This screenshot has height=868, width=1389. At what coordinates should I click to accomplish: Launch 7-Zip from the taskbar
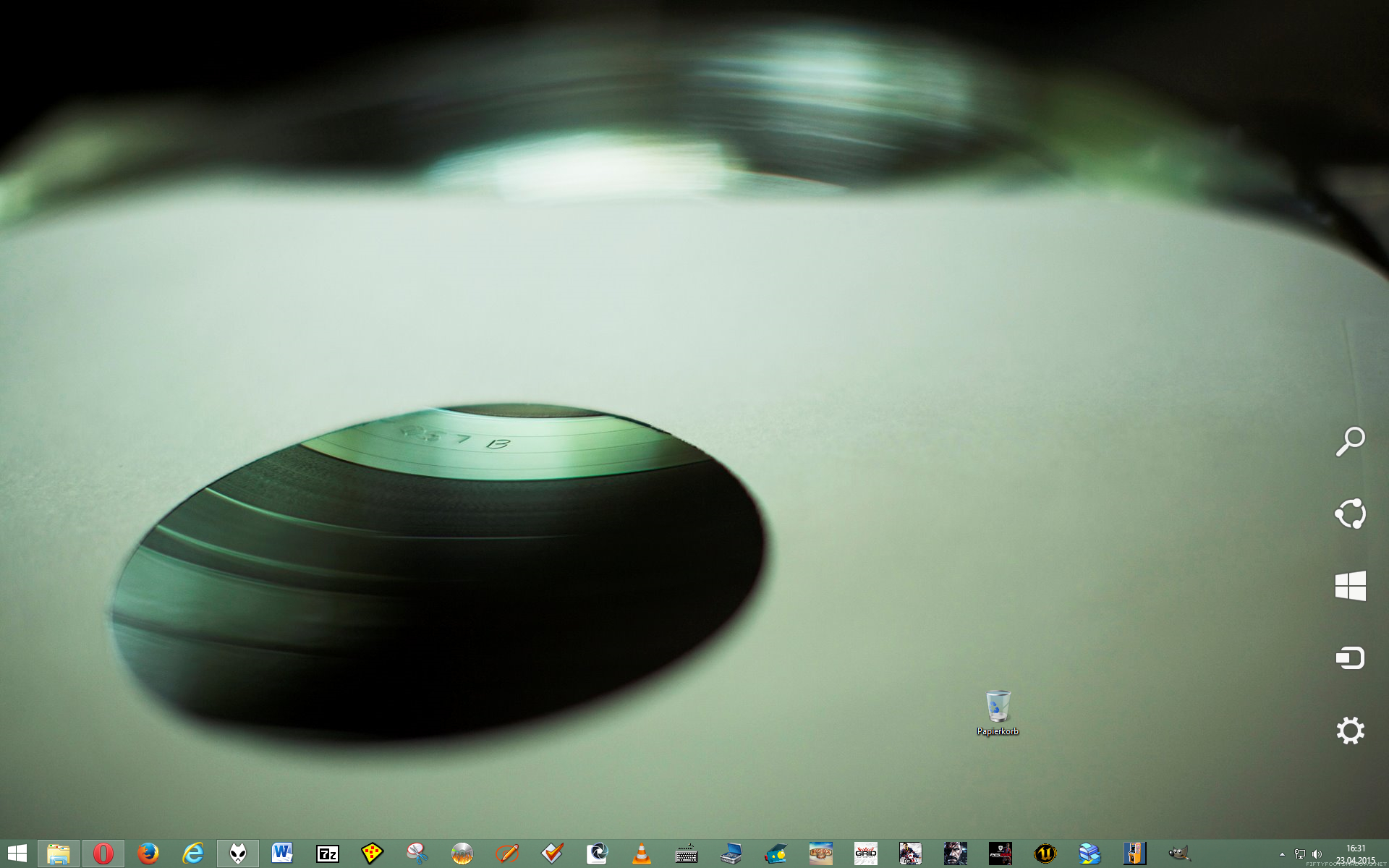click(x=328, y=854)
